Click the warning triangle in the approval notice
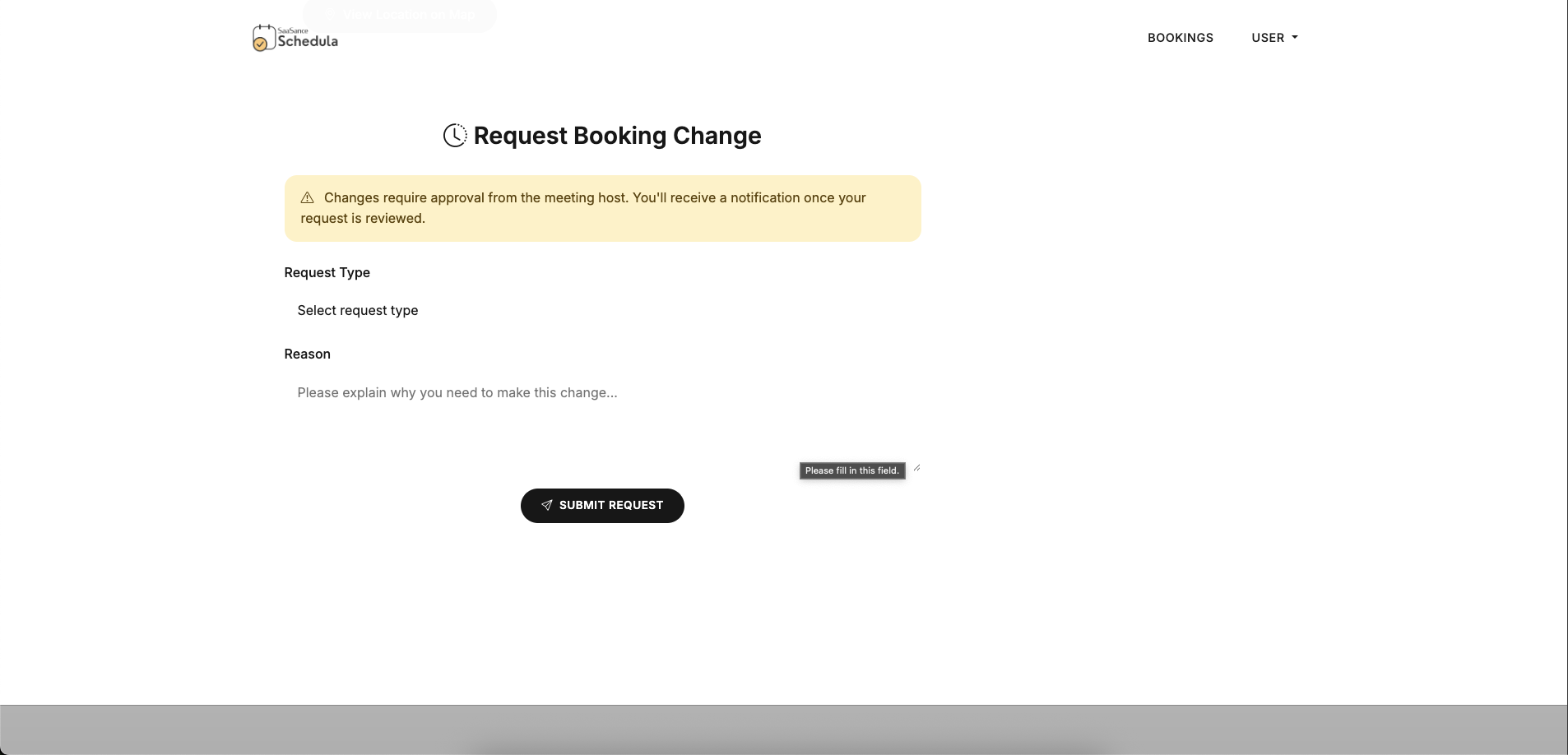The image size is (1568, 755). 307,197
